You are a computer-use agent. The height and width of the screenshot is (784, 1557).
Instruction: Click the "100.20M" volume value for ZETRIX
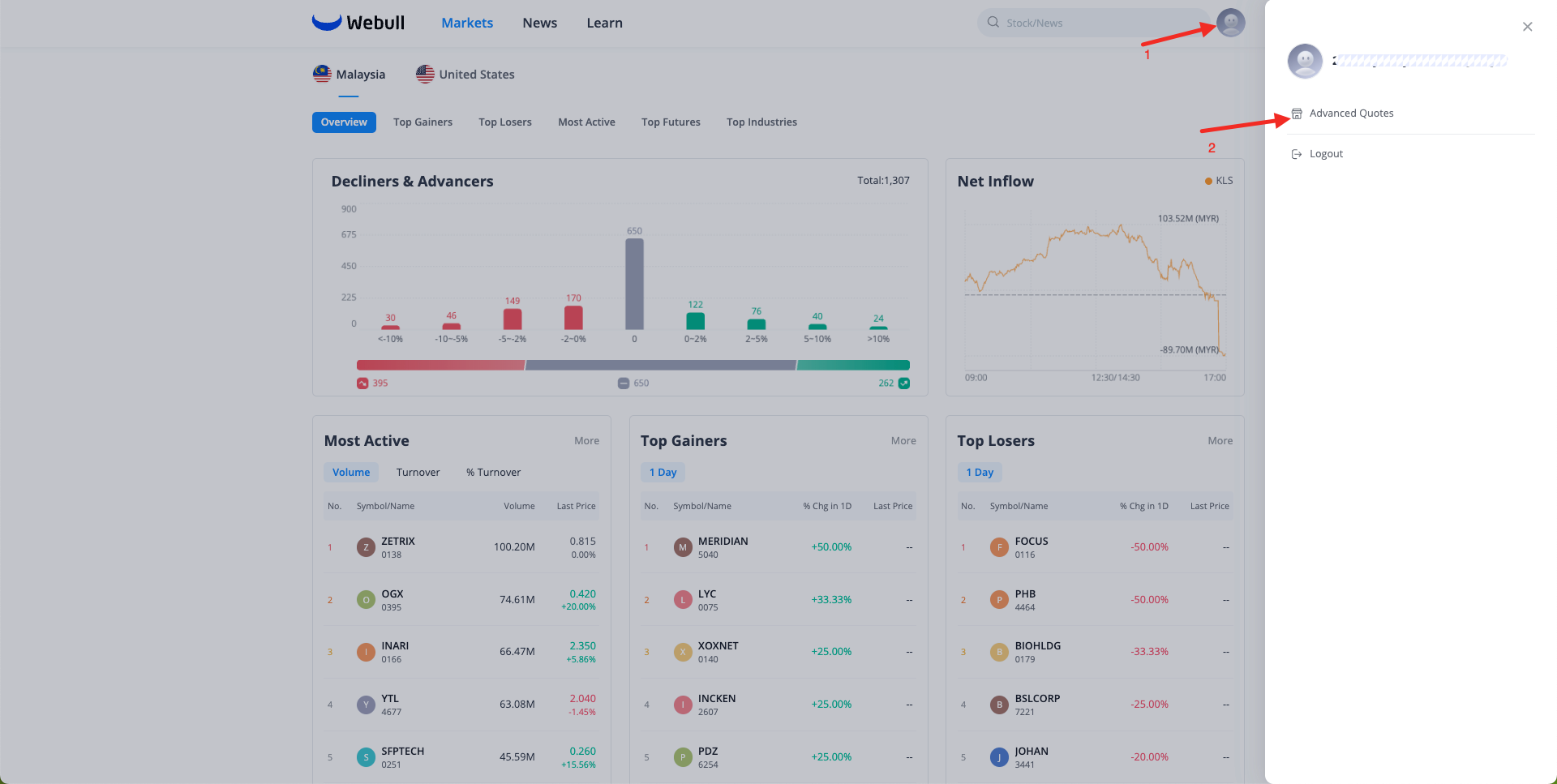click(x=514, y=547)
